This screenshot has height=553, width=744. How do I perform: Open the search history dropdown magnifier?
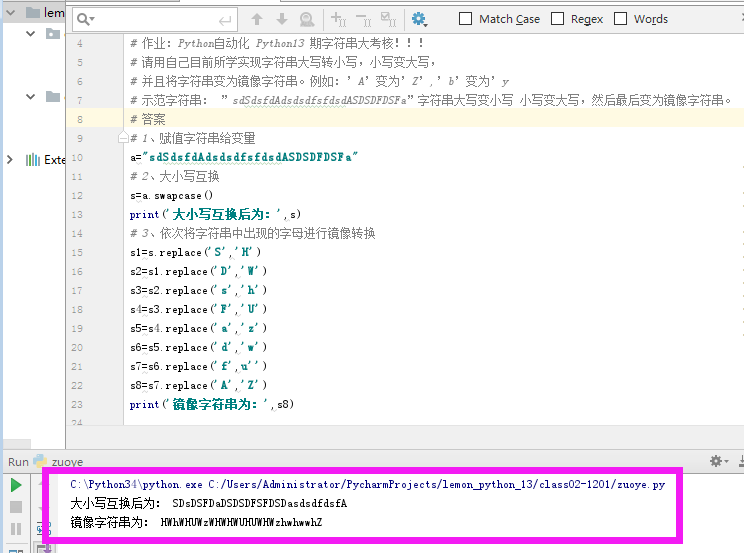coord(86,19)
